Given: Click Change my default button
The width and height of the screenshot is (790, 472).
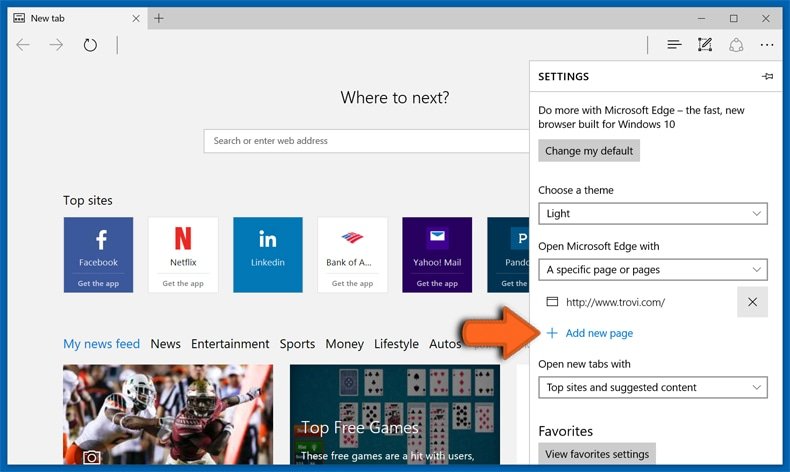Looking at the screenshot, I should (589, 151).
